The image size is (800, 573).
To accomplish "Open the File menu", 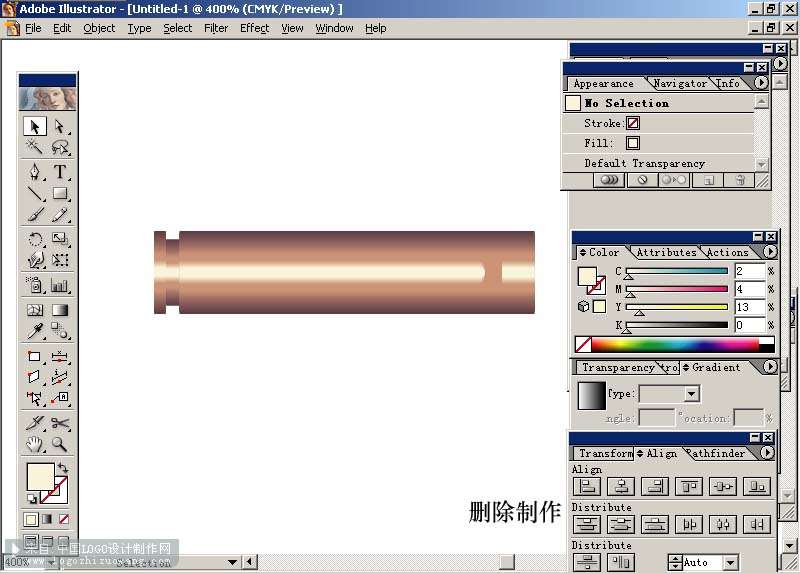I will click(x=33, y=28).
